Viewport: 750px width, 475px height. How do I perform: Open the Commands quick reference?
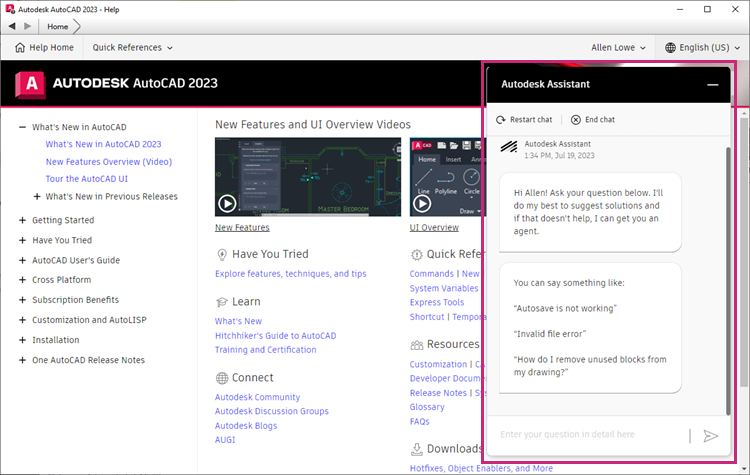[x=431, y=274]
